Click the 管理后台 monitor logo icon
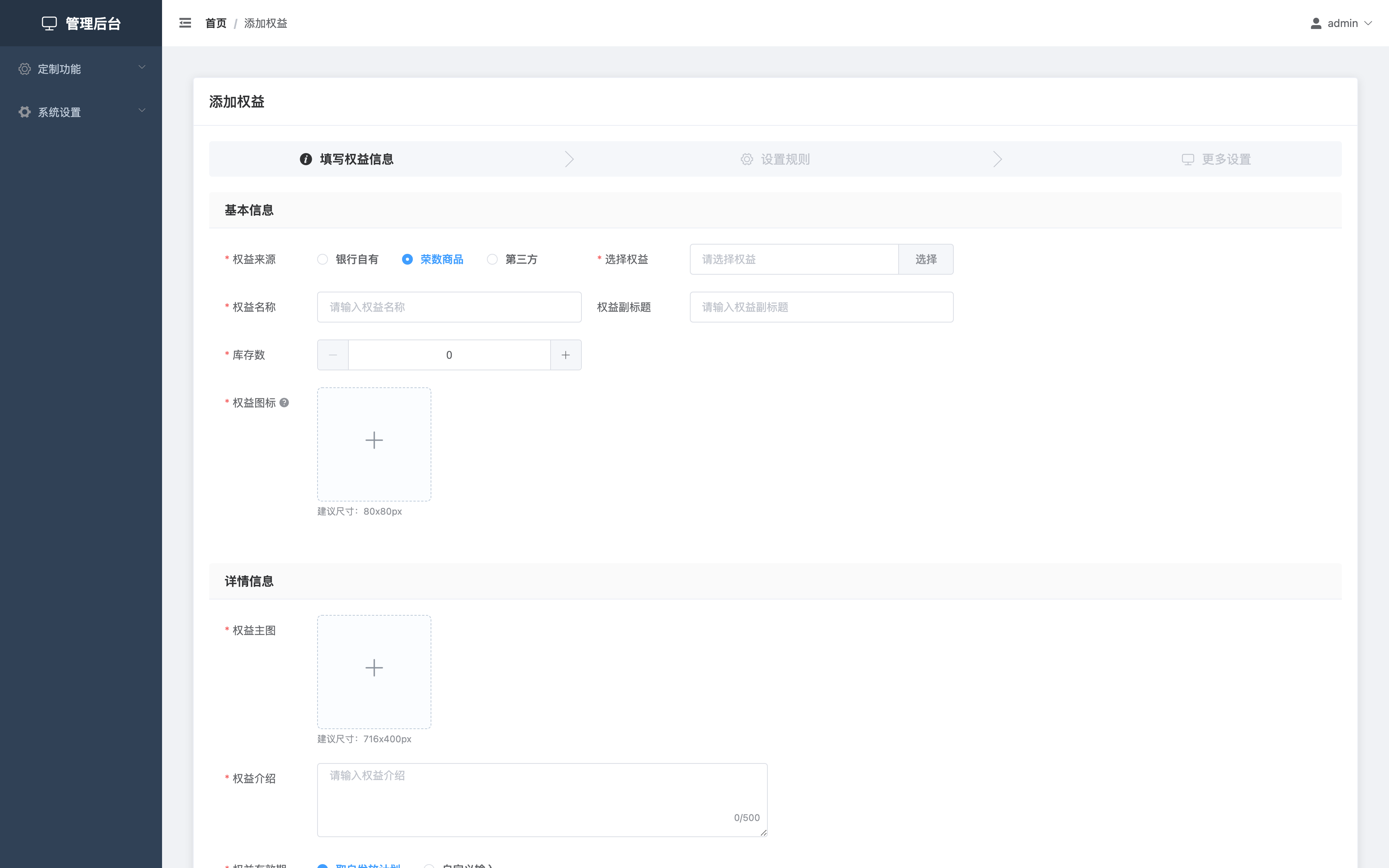The width and height of the screenshot is (1389, 868). click(x=49, y=24)
